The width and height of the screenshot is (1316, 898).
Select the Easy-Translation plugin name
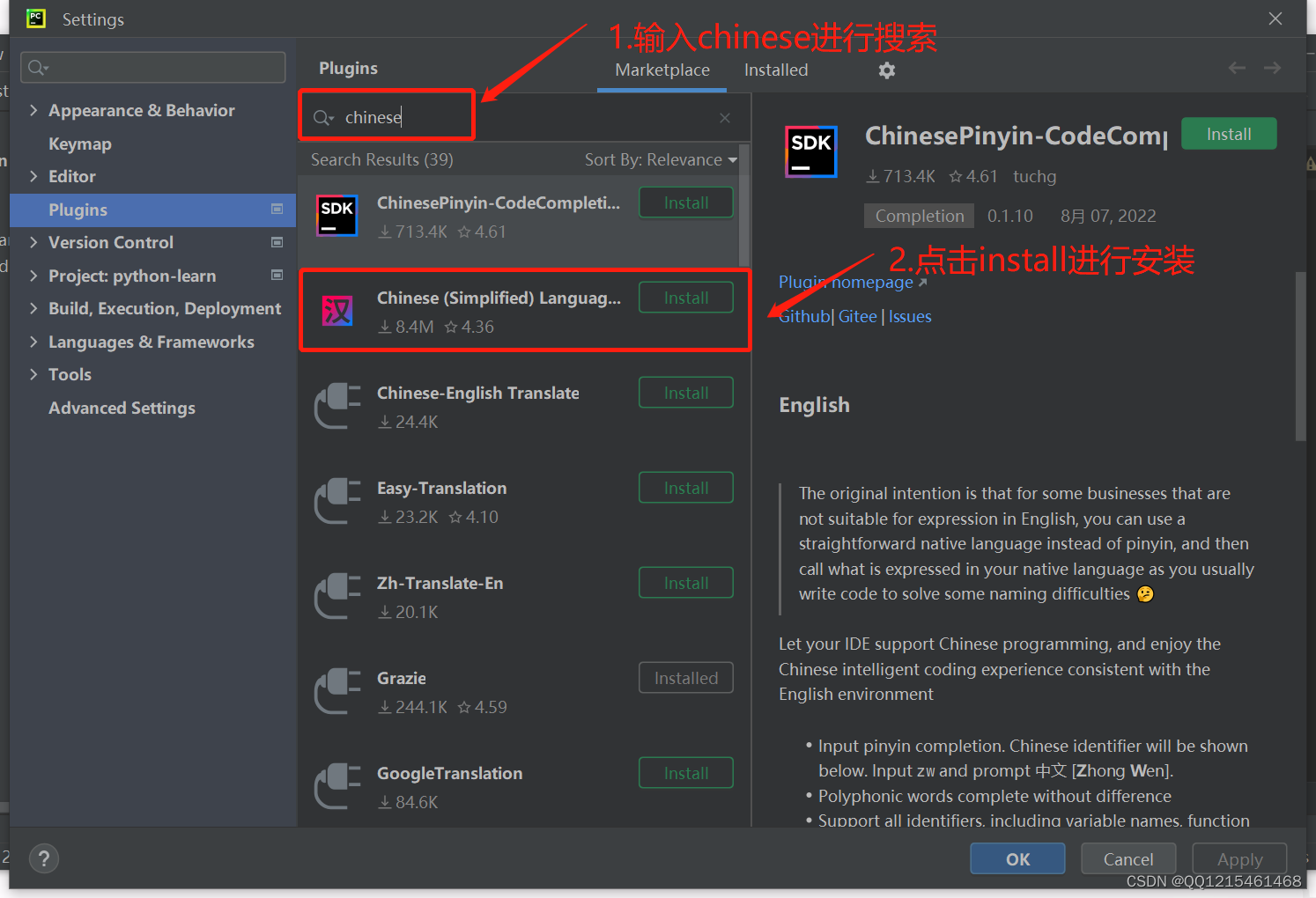click(442, 488)
